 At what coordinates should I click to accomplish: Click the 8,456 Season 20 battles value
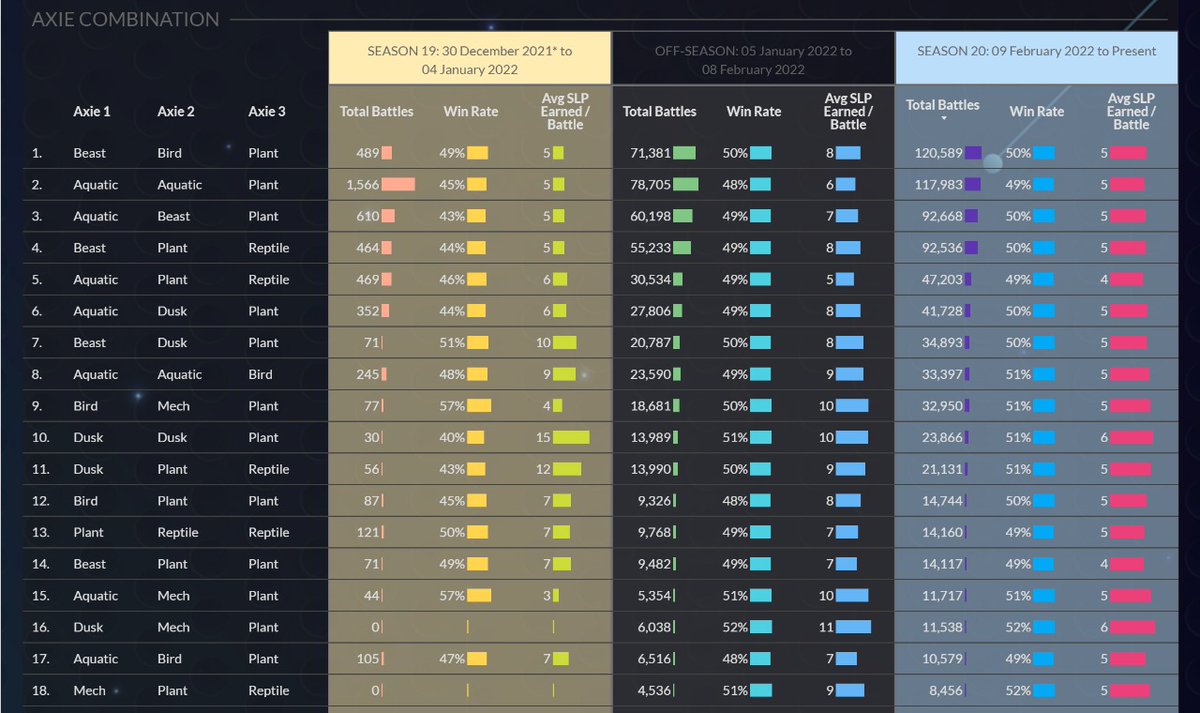(x=945, y=691)
